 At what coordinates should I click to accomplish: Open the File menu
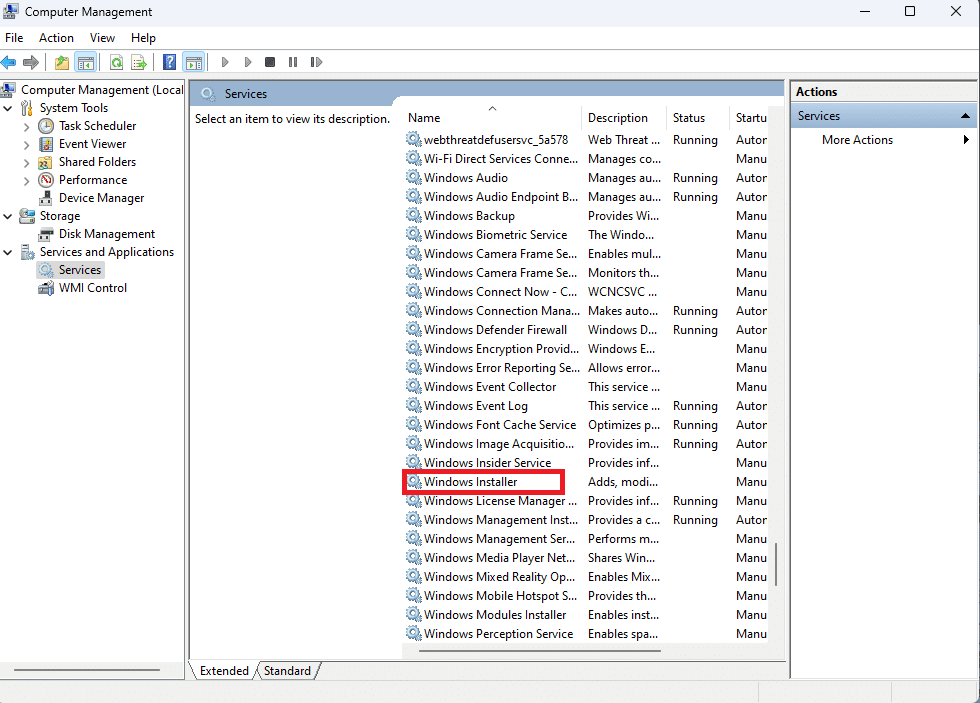click(14, 38)
